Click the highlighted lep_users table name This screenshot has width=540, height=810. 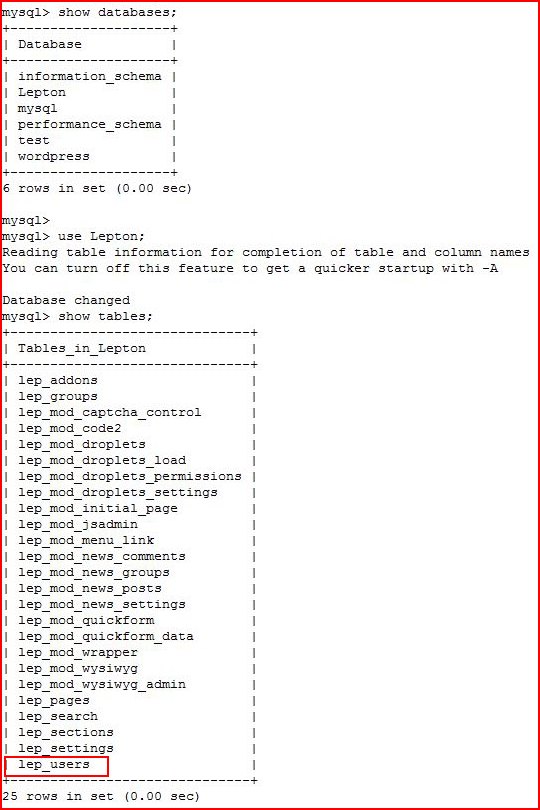[54, 765]
